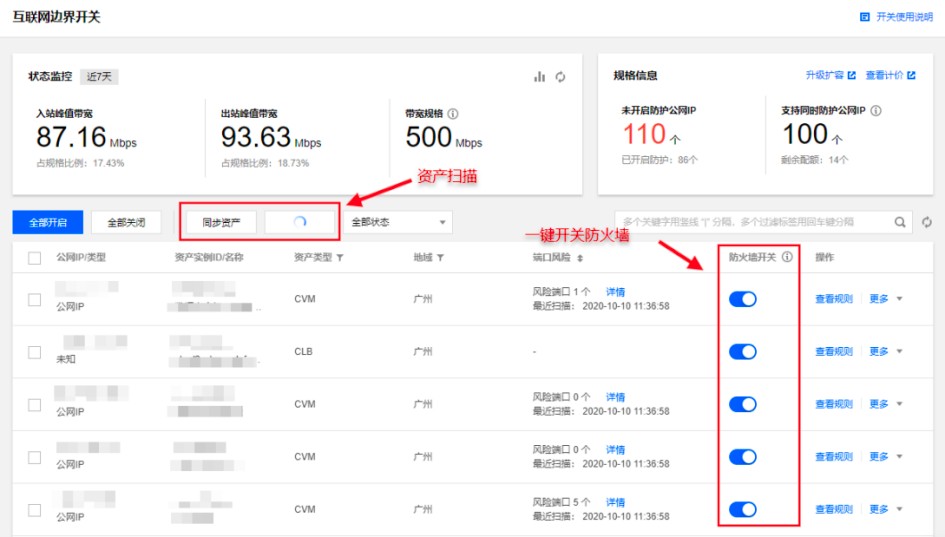
Task: Click the info icon next to 带宽规格
Action: click(453, 114)
